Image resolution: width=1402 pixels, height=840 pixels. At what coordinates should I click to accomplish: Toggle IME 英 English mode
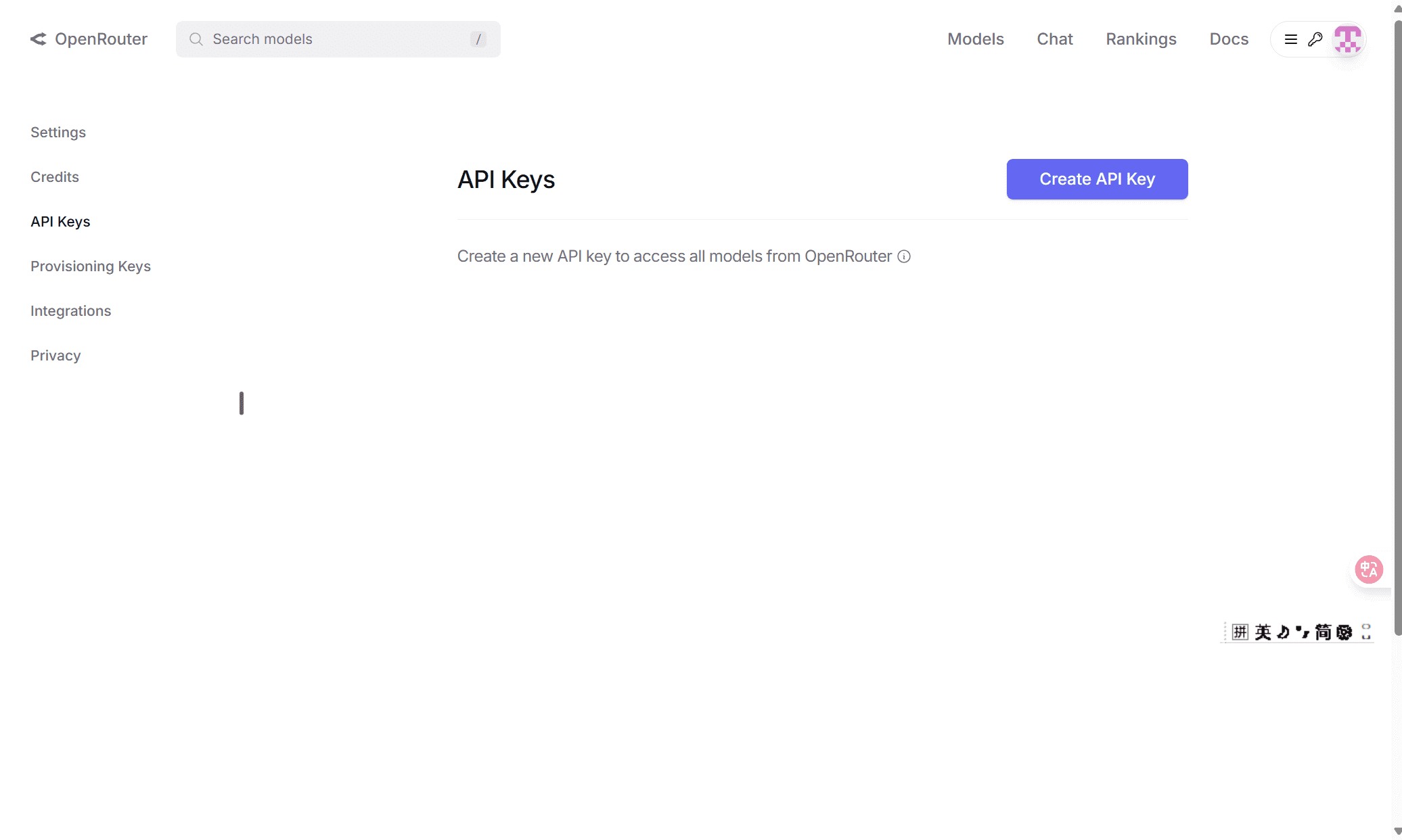tap(1263, 632)
